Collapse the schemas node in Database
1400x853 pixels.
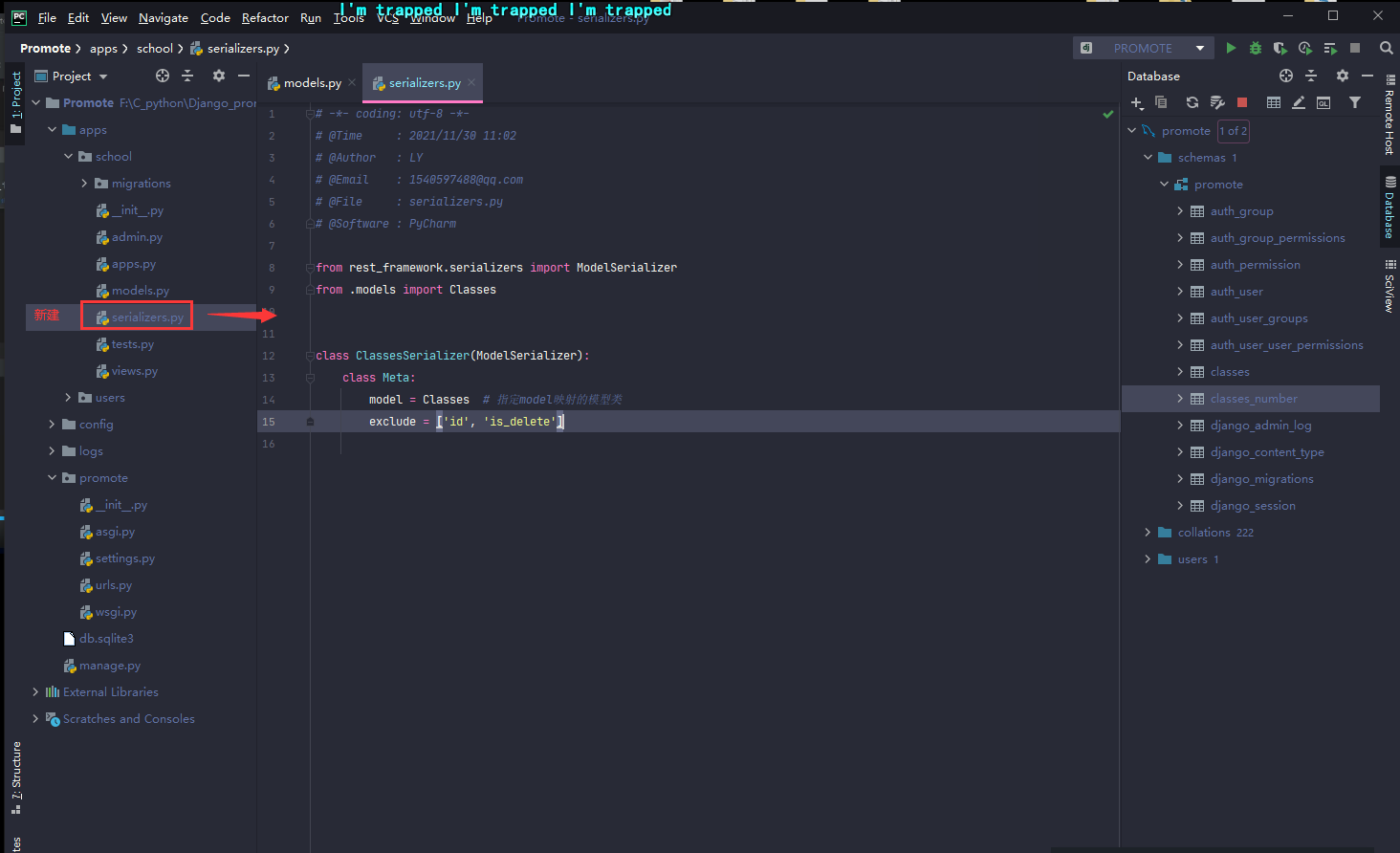[1148, 158]
